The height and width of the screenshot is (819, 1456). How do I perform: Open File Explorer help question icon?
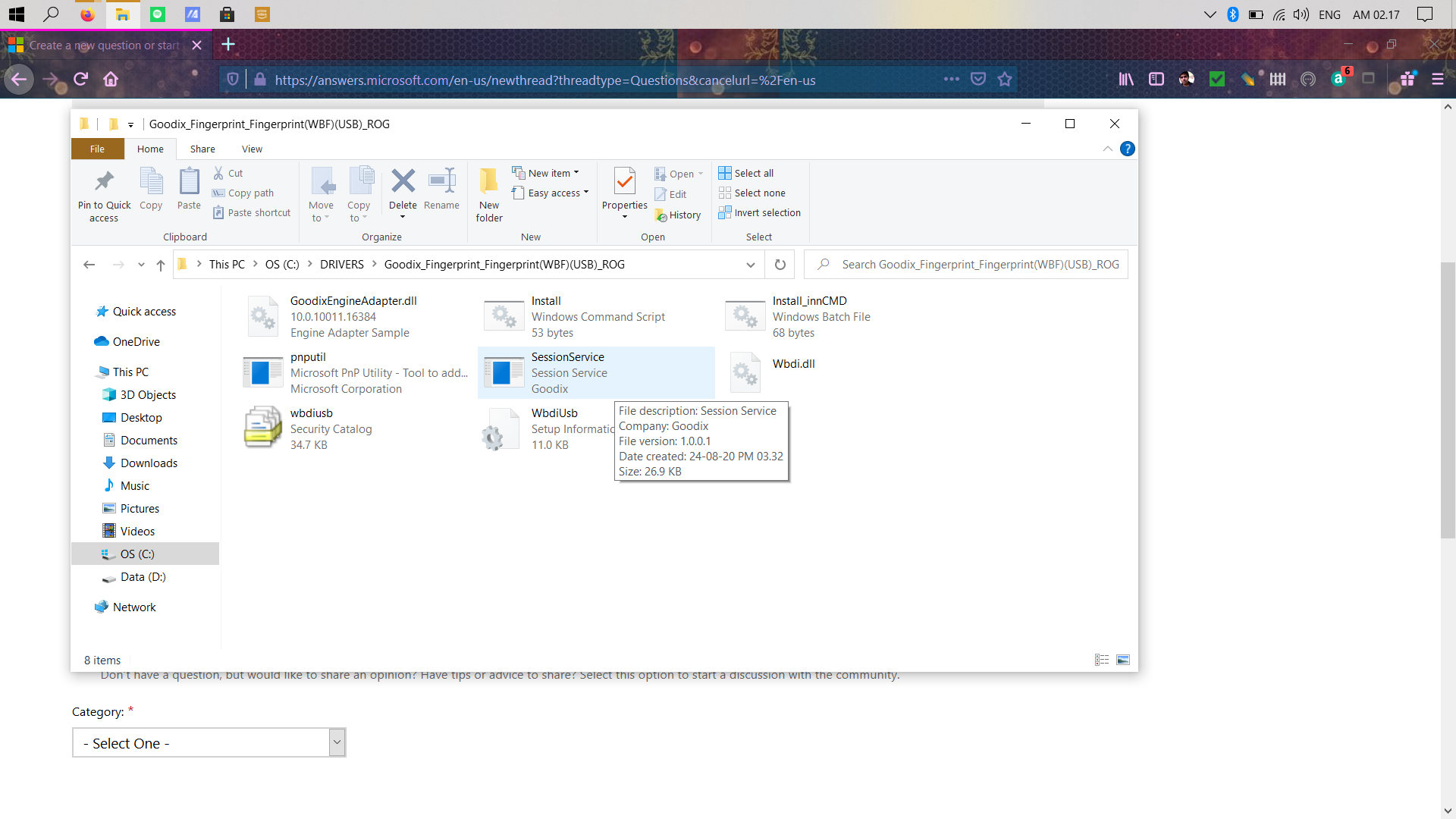[x=1128, y=149]
